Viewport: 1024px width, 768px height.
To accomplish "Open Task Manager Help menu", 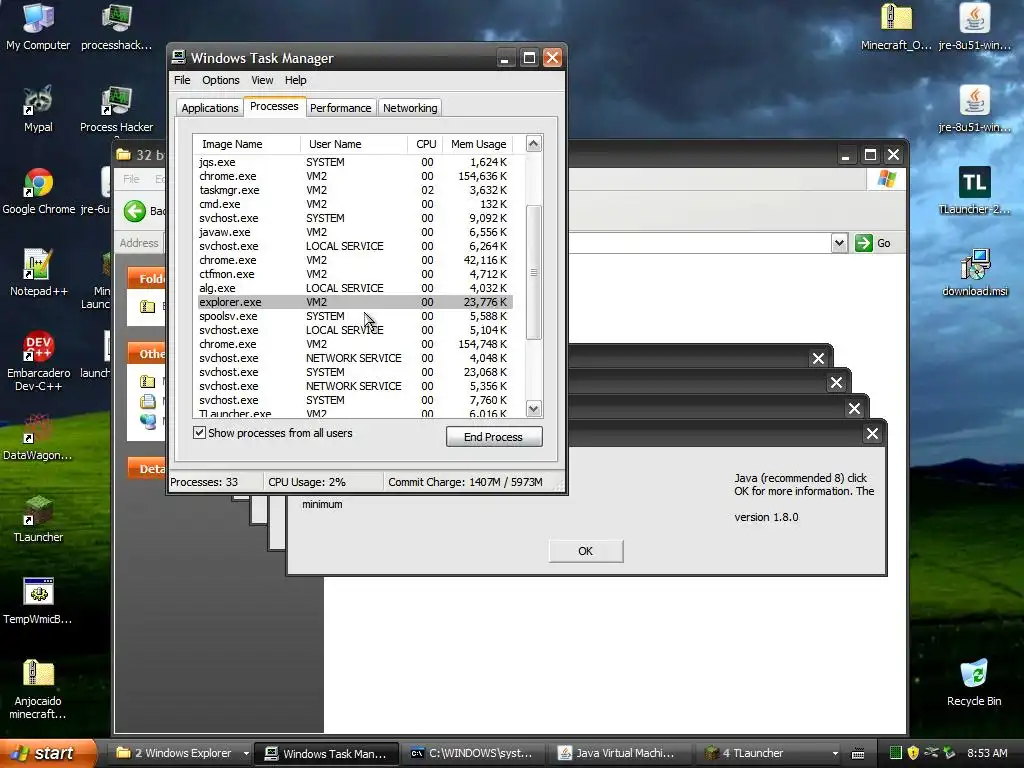I will click(295, 80).
